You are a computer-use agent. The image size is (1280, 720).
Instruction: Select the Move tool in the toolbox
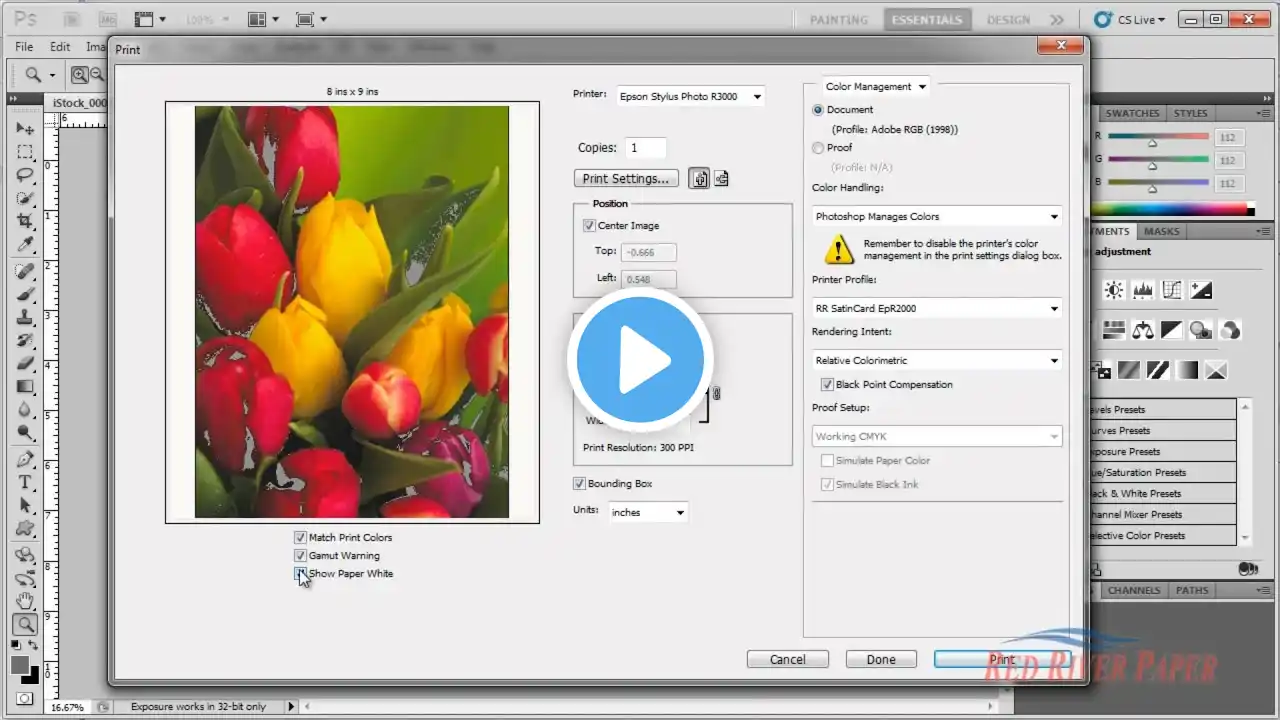25,129
